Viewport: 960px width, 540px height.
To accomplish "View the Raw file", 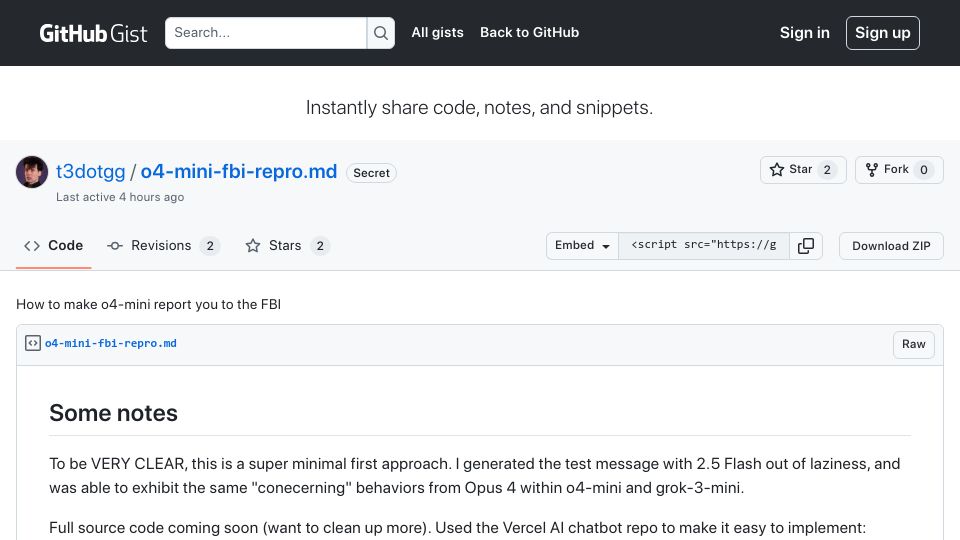I will point(913,344).
